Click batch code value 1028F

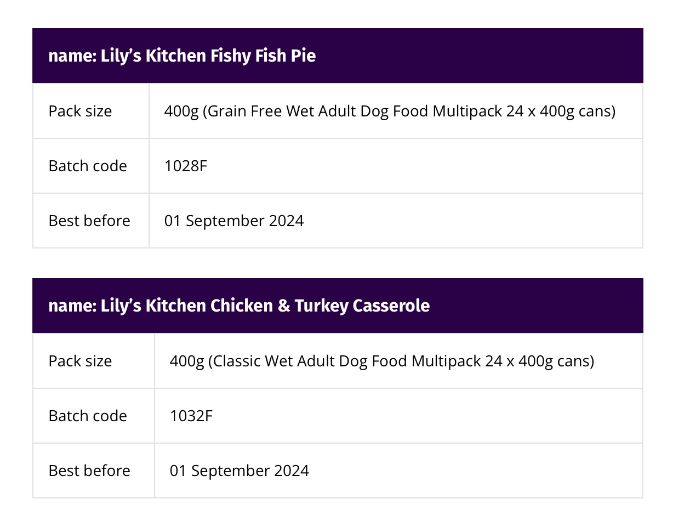pos(186,166)
